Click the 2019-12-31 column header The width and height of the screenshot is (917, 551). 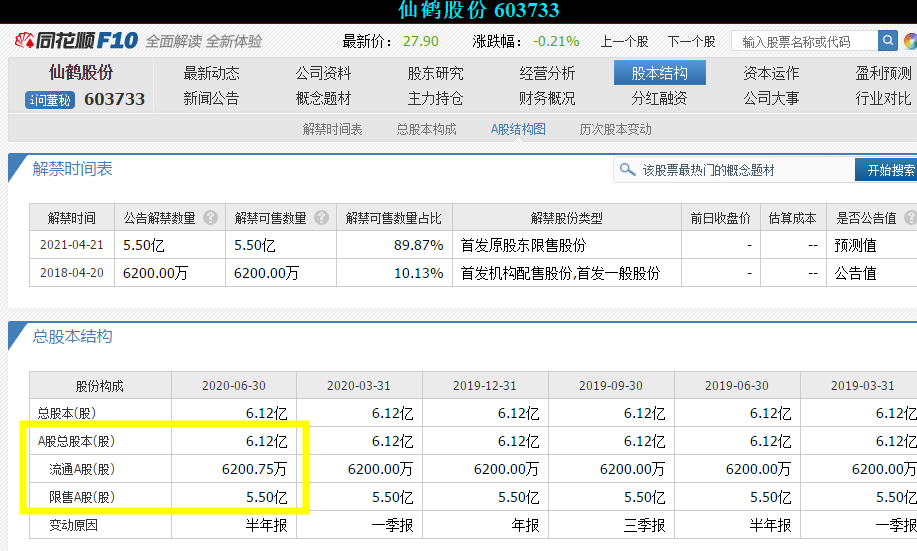pyautogui.click(x=485, y=385)
